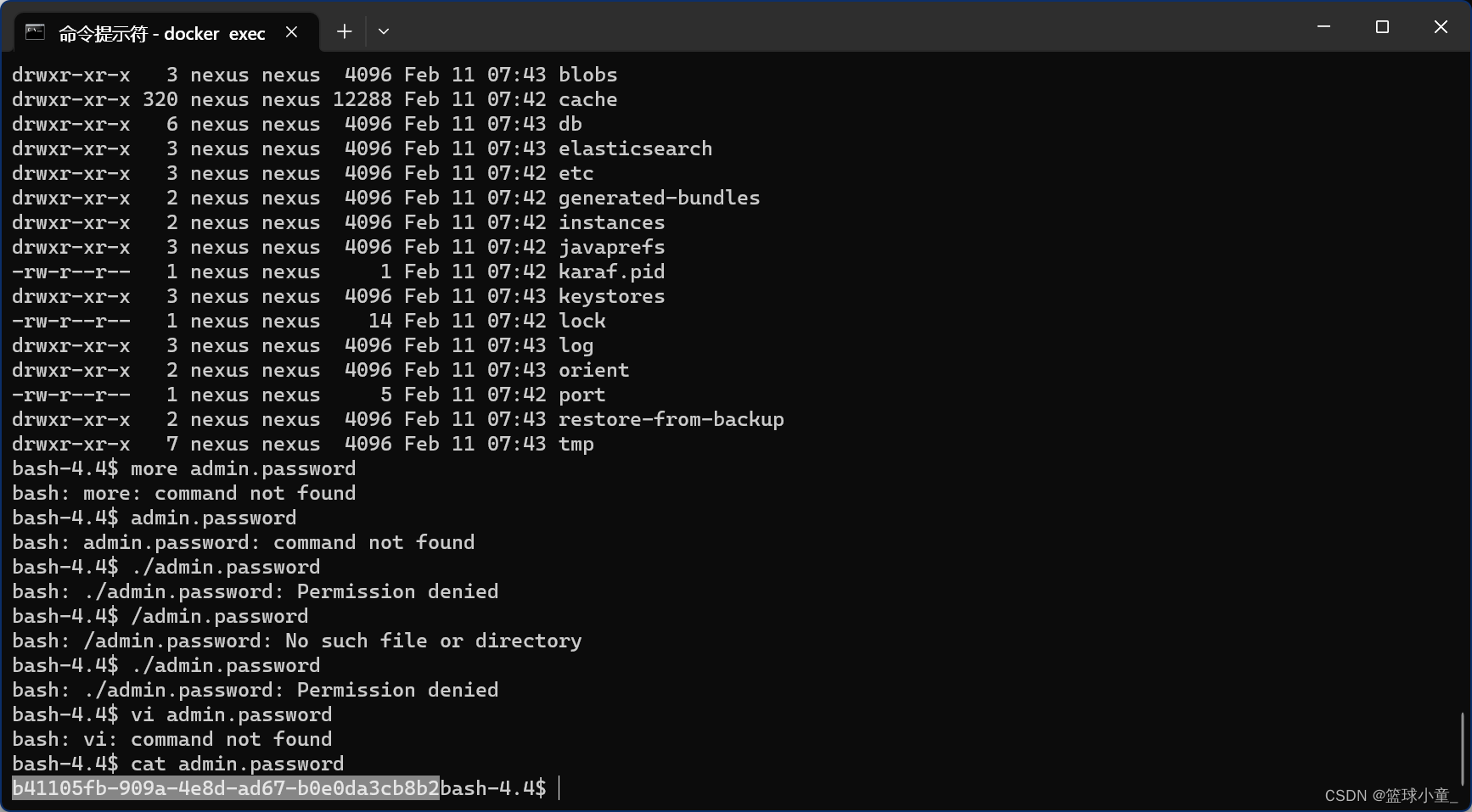This screenshot has width=1472, height=812.
Task: Click the 'cache' directory name
Action: tap(587, 99)
